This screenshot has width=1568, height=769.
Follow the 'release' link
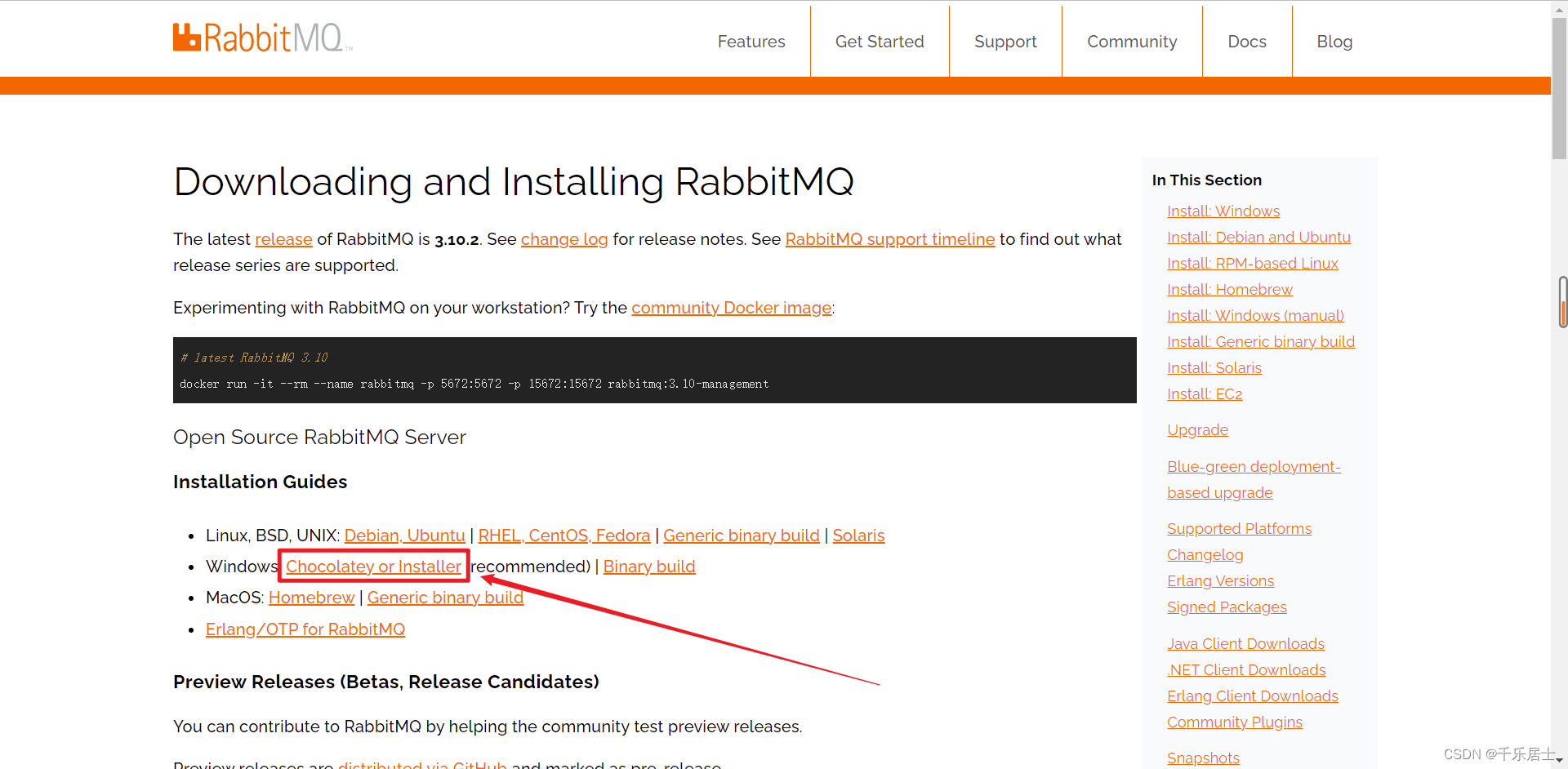pyautogui.click(x=283, y=239)
